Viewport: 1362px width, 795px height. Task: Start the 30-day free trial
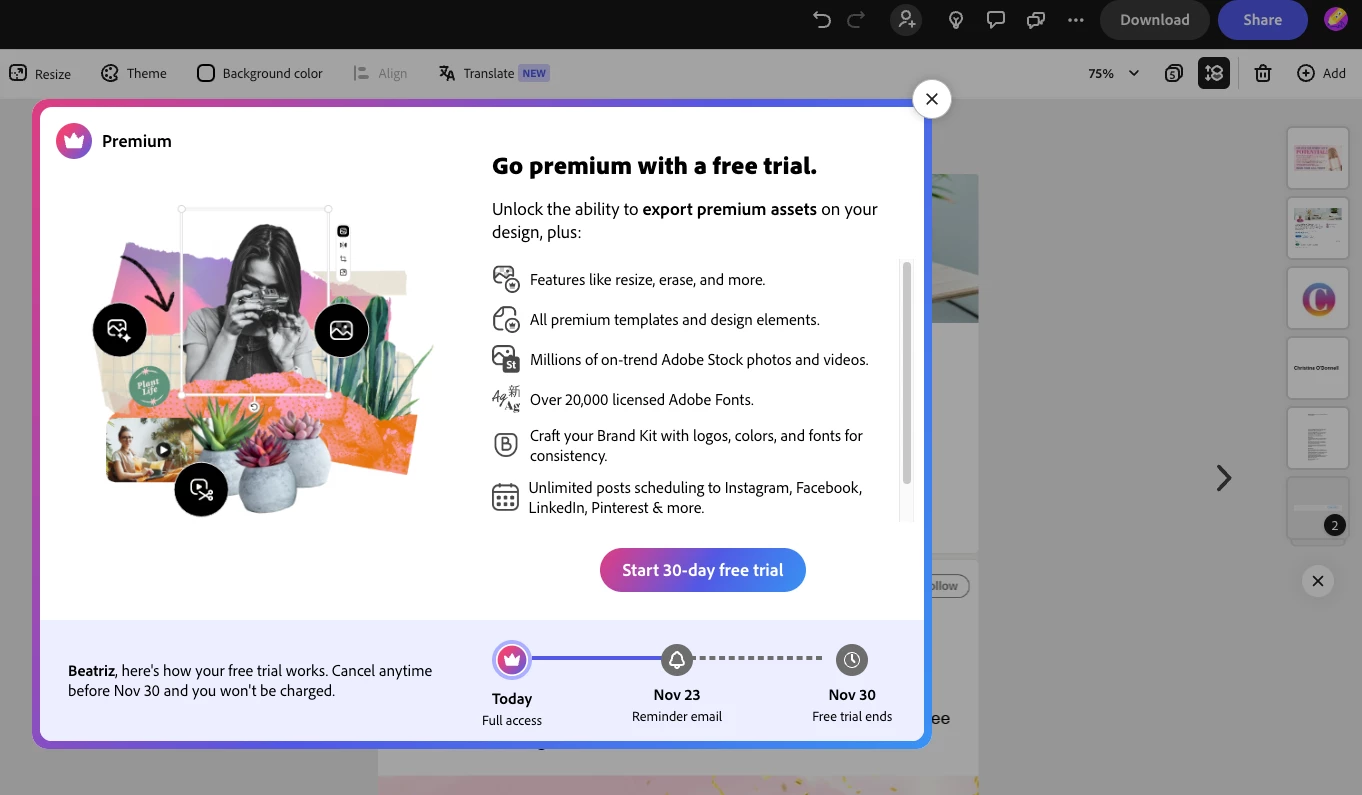703,570
